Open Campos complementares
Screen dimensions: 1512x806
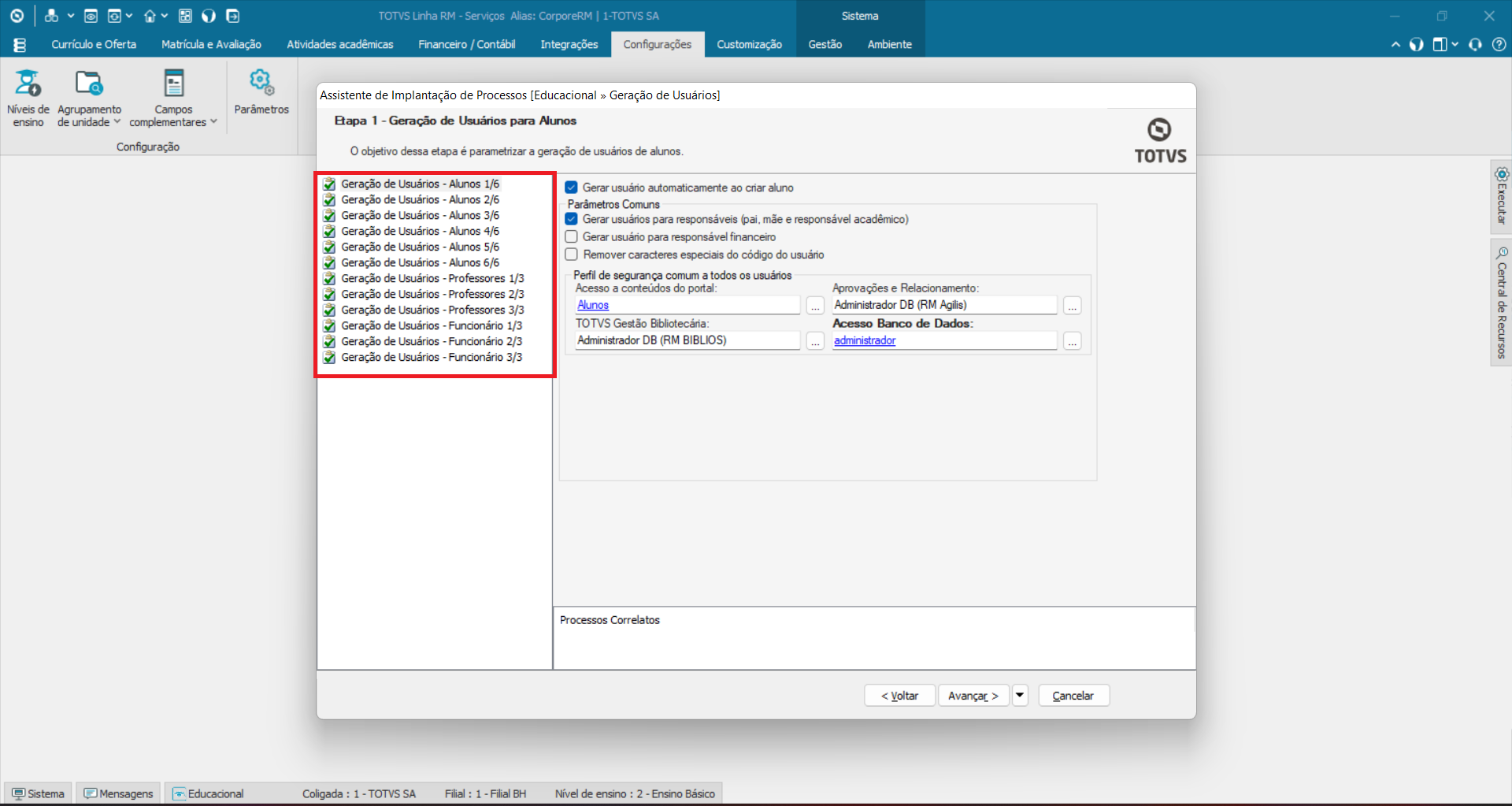pyautogui.click(x=173, y=98)
